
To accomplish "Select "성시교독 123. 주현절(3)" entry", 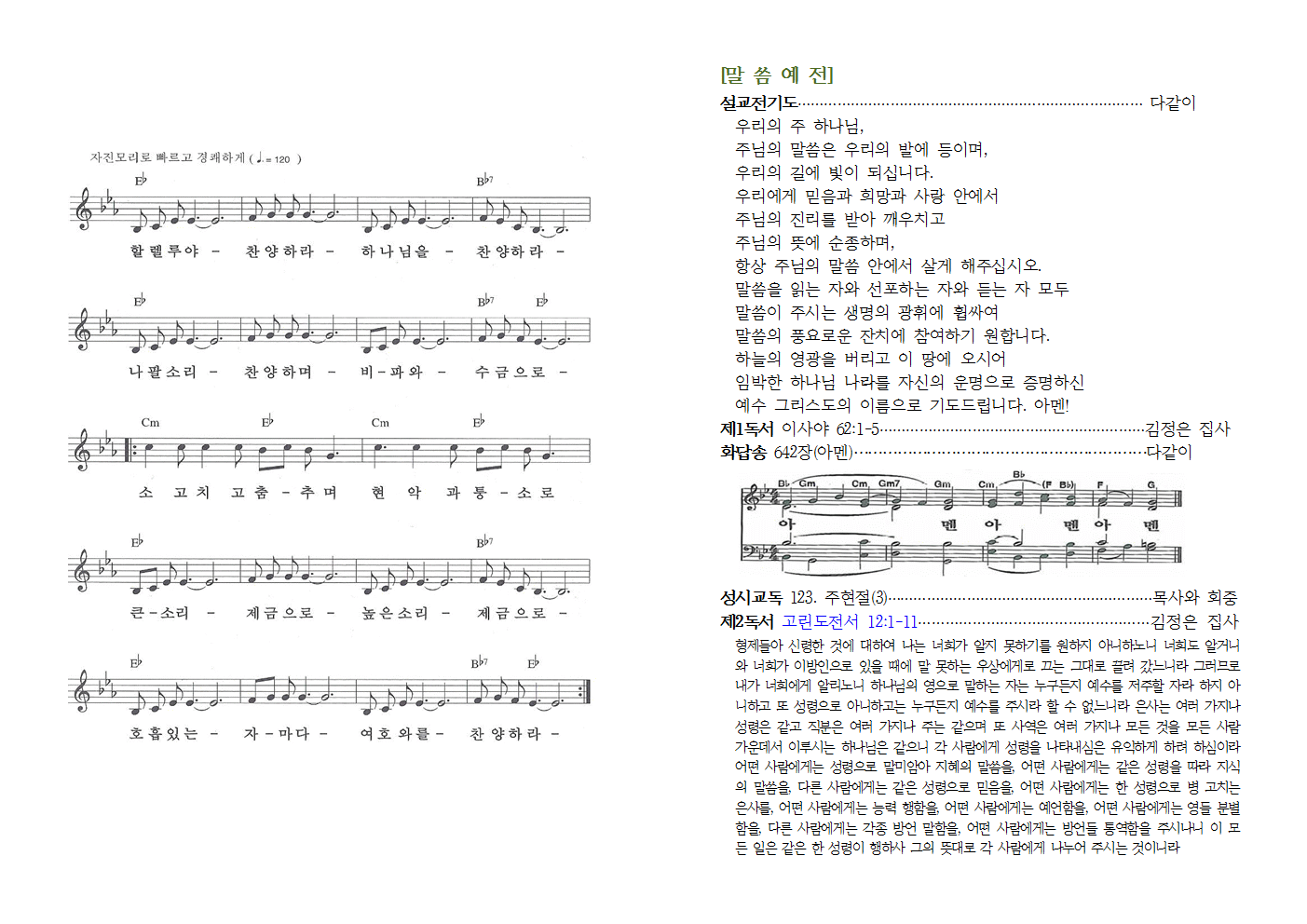I will (x=804, y=597).
